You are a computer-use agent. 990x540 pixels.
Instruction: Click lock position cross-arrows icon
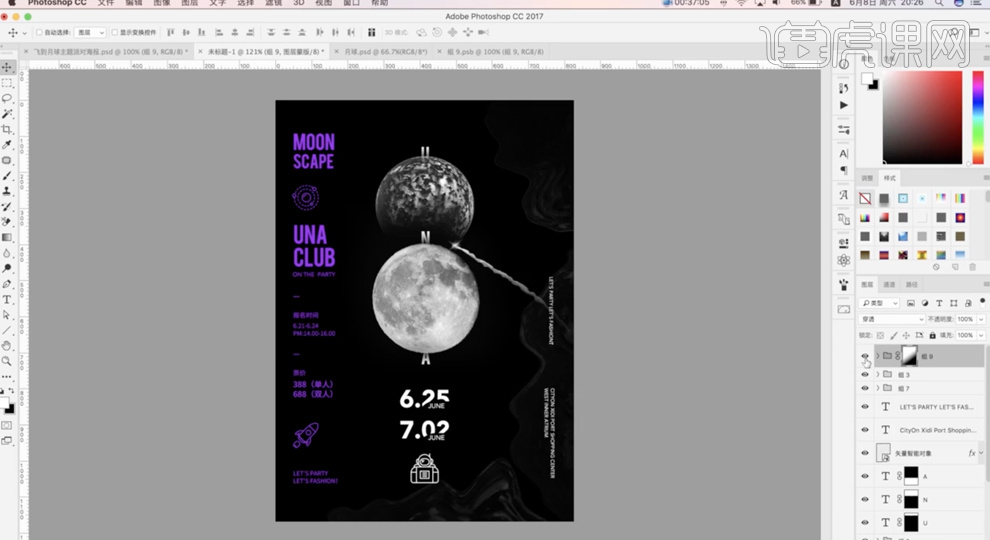(906, 335)
